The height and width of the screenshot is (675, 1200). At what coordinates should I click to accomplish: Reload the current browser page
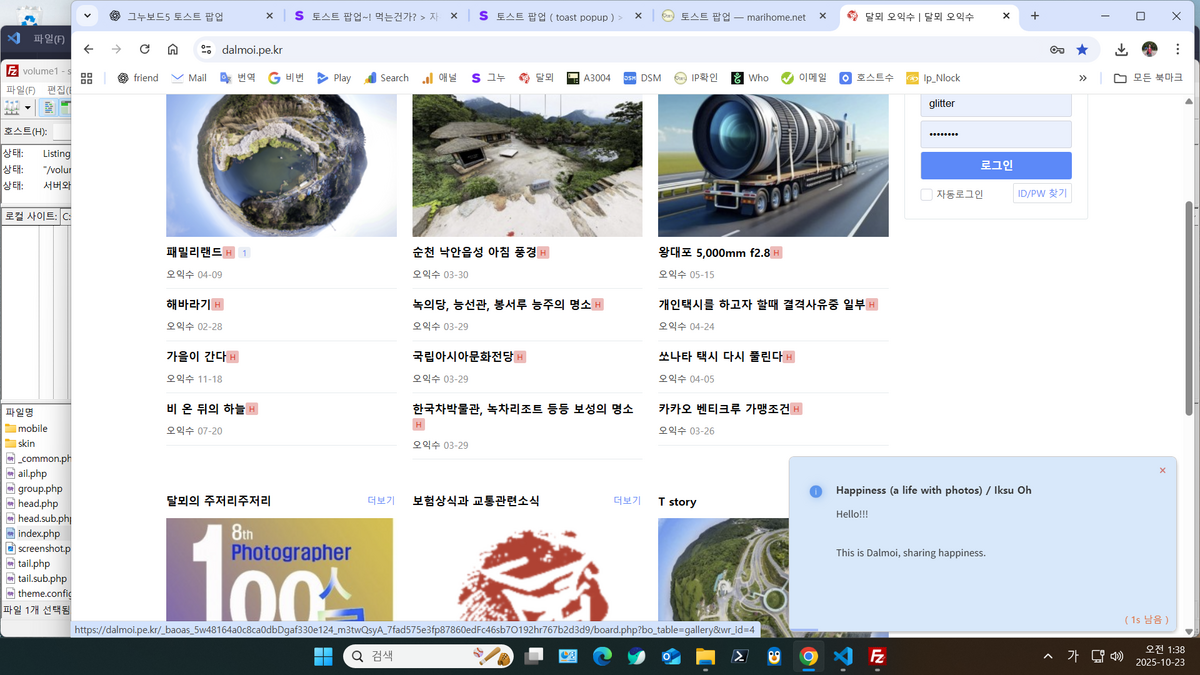(145, 49)
